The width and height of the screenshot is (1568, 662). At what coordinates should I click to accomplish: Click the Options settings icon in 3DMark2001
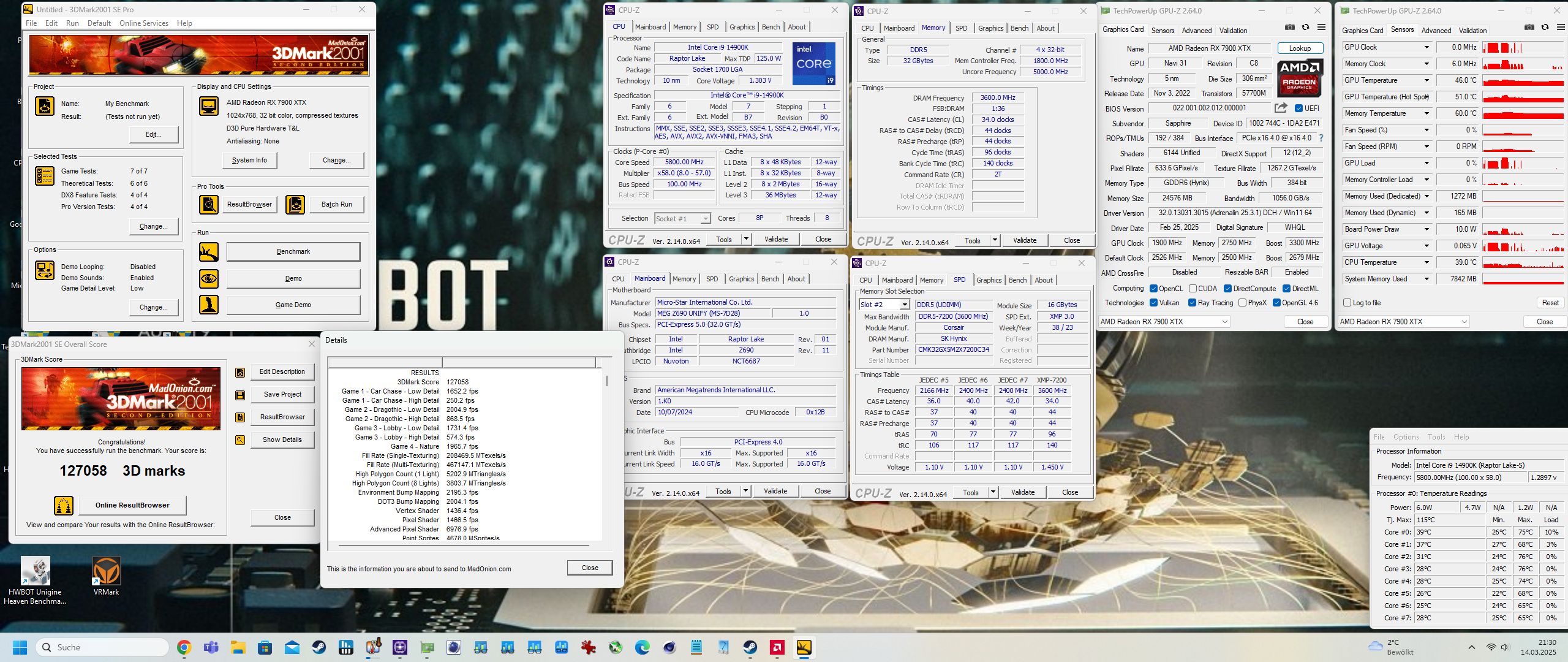point(45,270)
